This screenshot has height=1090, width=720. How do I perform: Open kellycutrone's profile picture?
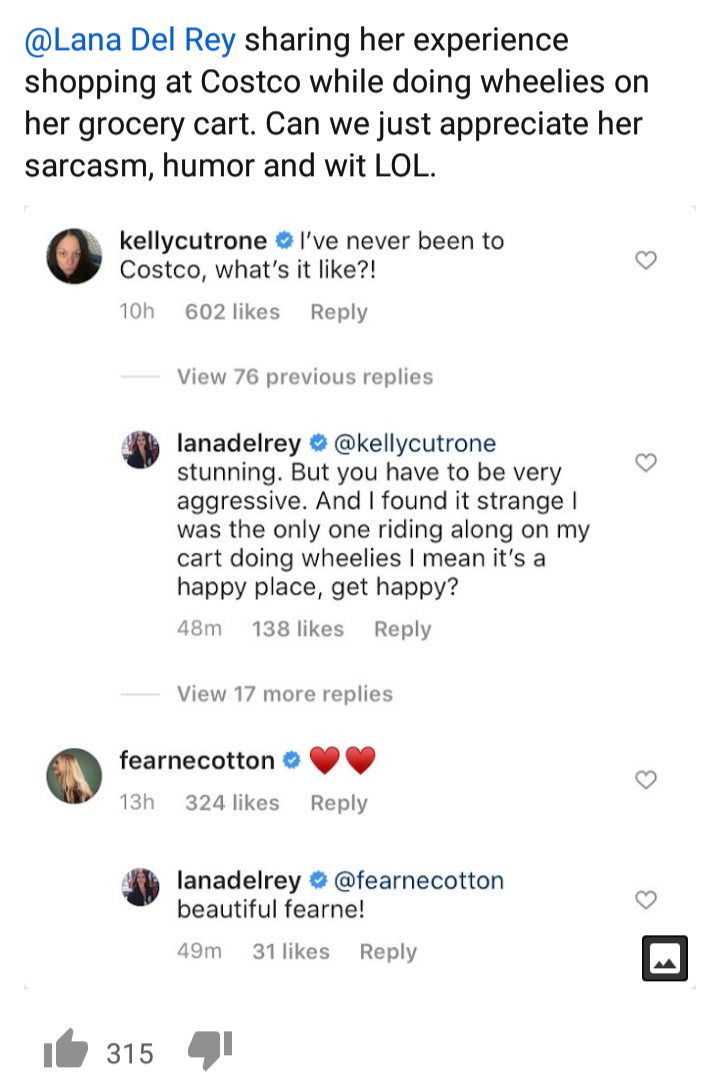pyautogui.click(x=75, y=257)
